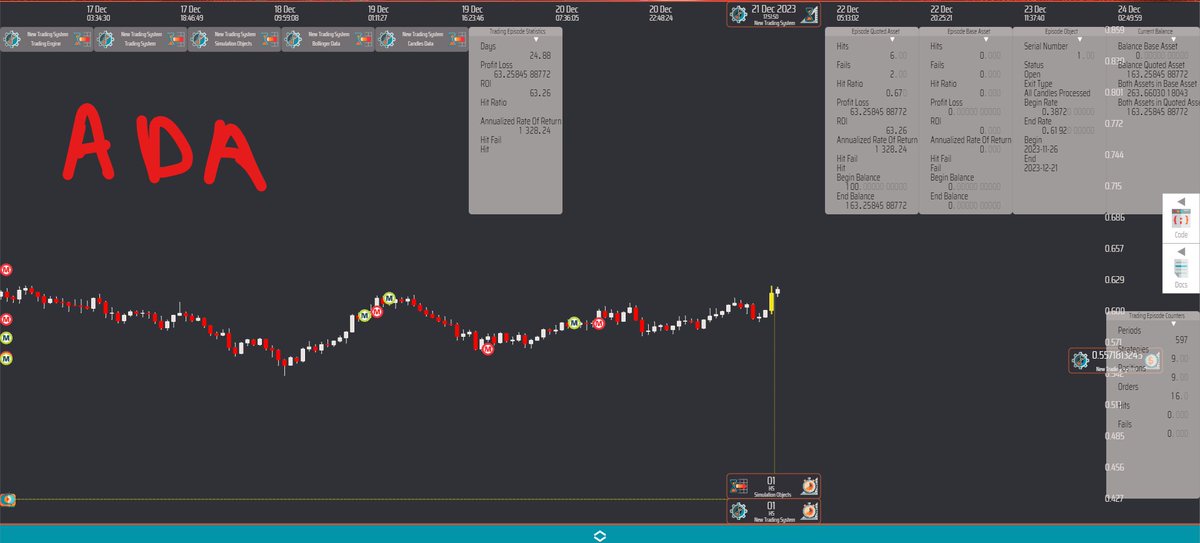Click the green M marker at the chart peak
This screenshot has height=543, width=1200.
390,298
